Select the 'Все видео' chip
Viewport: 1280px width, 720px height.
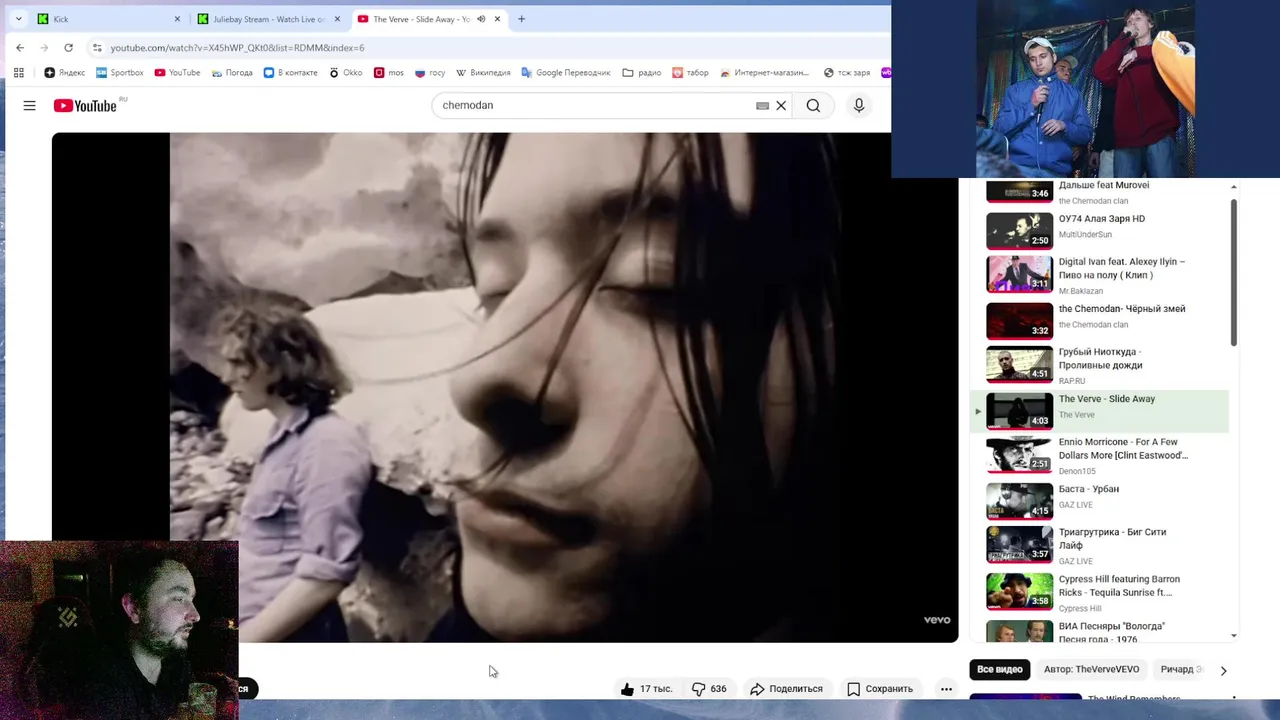pyautogui.click(x=1000, y=669)
